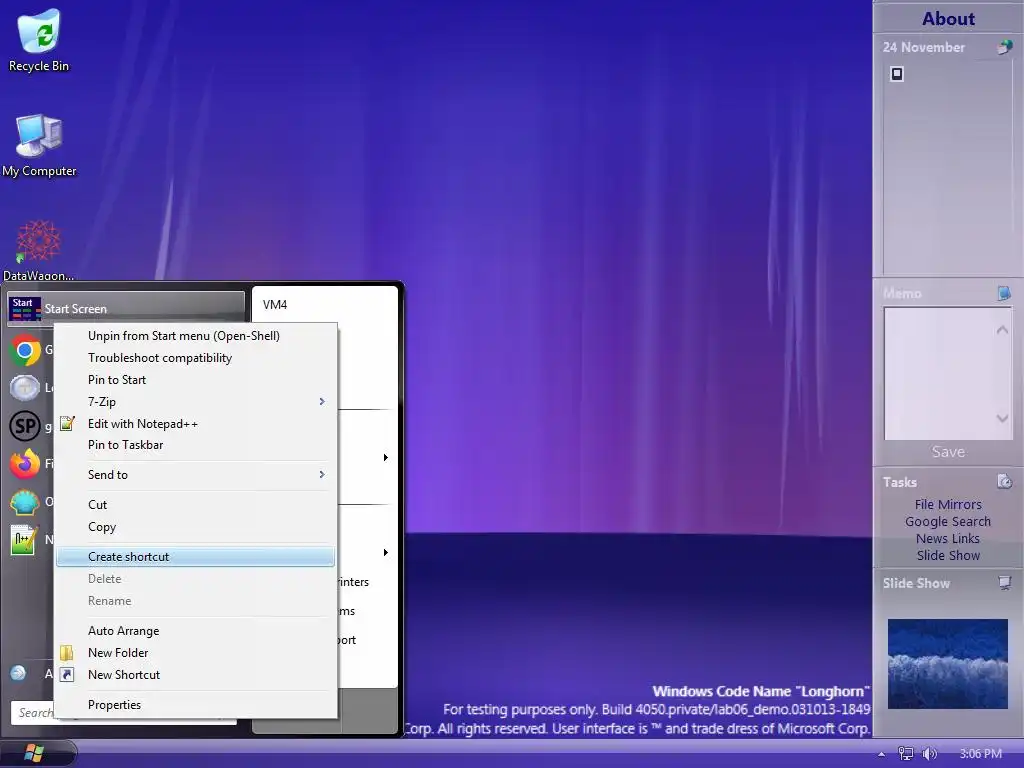Launch Firefox from the Start menu
1024x768 pixels.
tap(25, 464)
